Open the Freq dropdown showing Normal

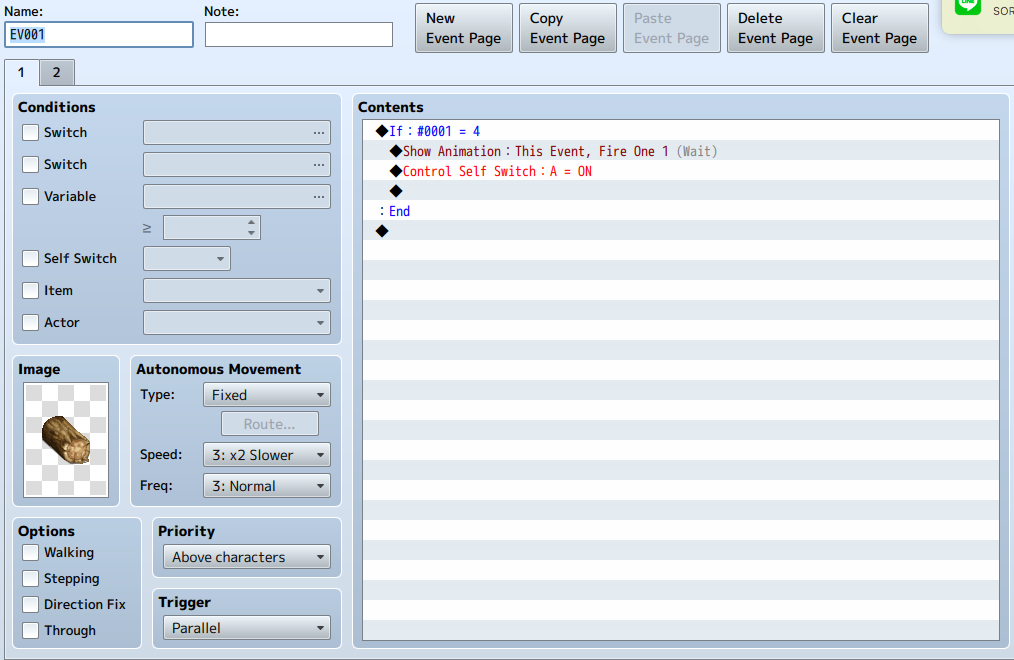(x=266, y=486)
